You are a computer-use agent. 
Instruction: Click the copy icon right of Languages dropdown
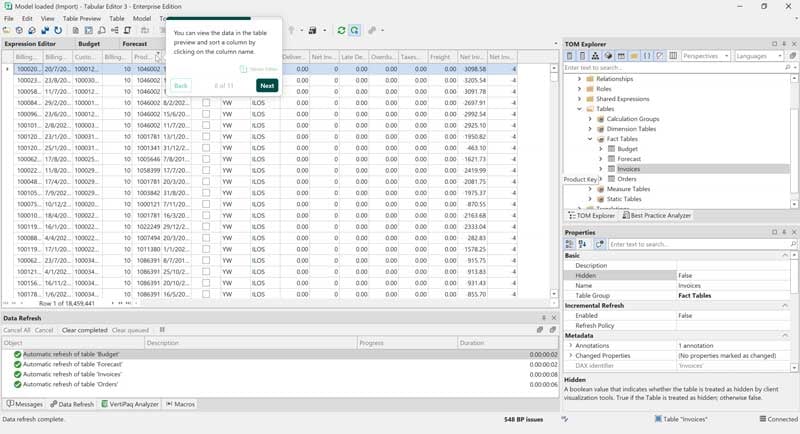click(x=792, y=56)
